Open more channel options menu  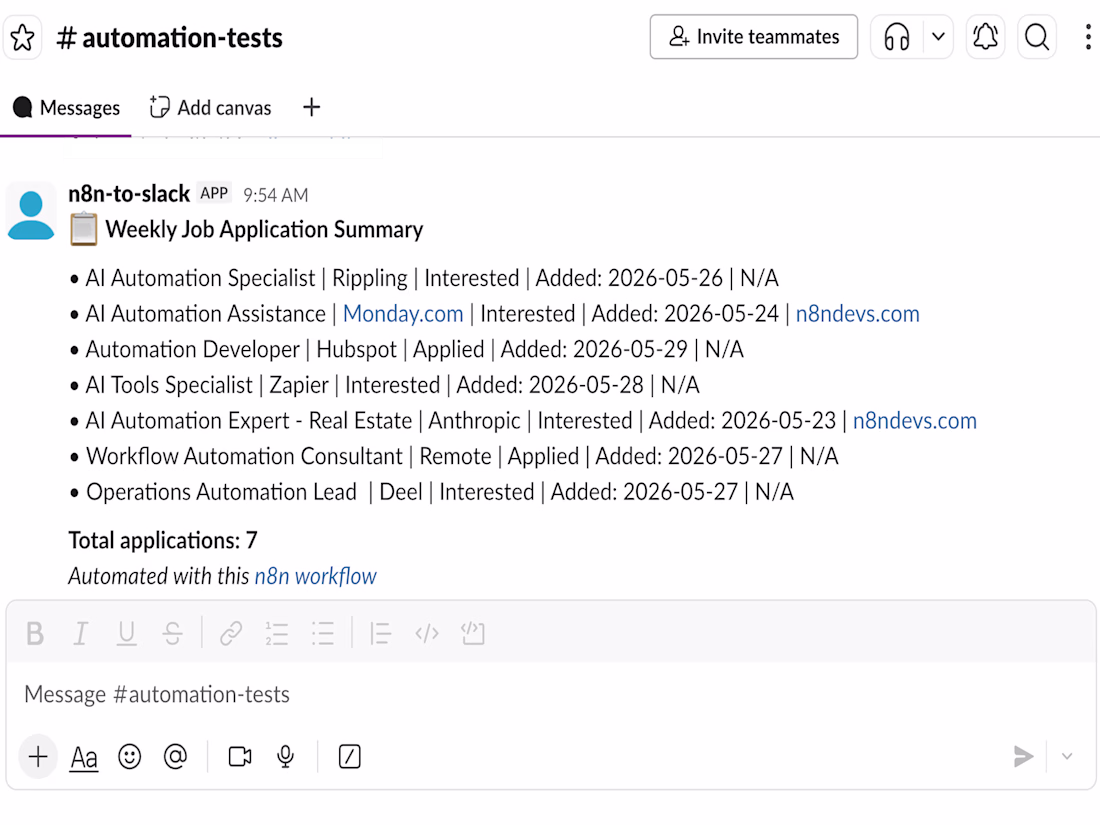pos(1087,36)
